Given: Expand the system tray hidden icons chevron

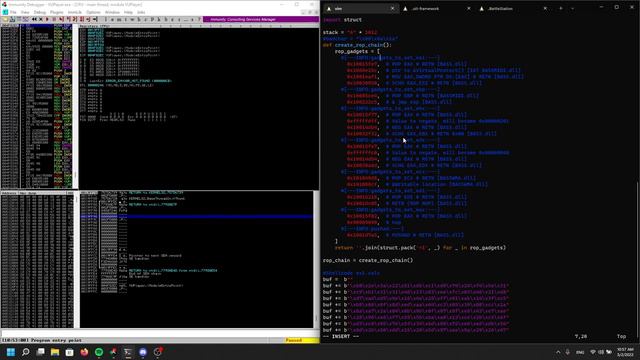Looking at the screenshot, I should (558, 352).
